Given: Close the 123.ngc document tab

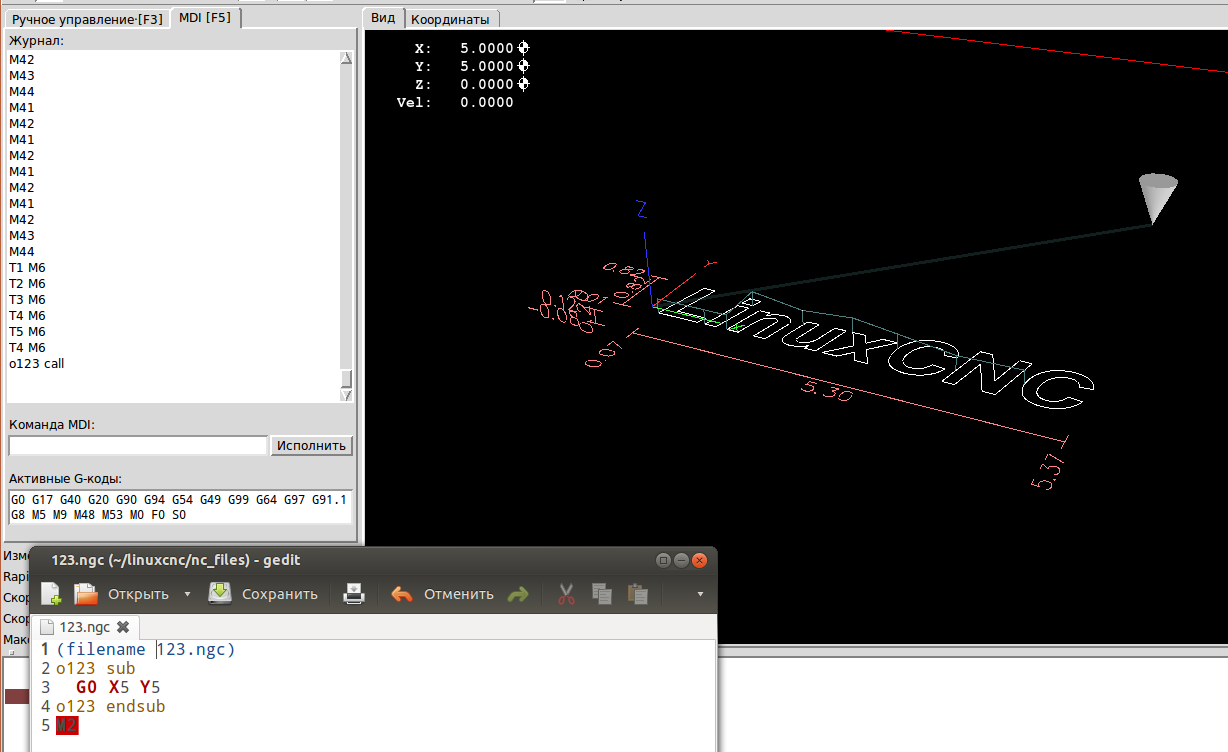Looking at the screenshot, I should click(123, 627).
